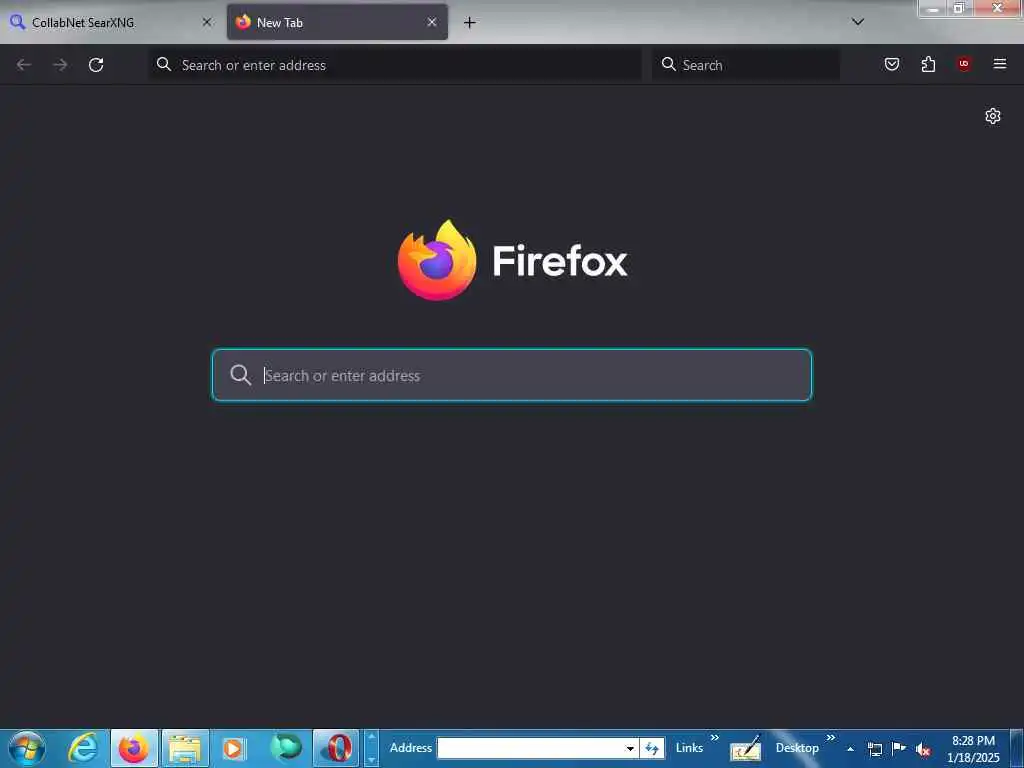Open new tab personalize gear settings

(x=993, y=116)
